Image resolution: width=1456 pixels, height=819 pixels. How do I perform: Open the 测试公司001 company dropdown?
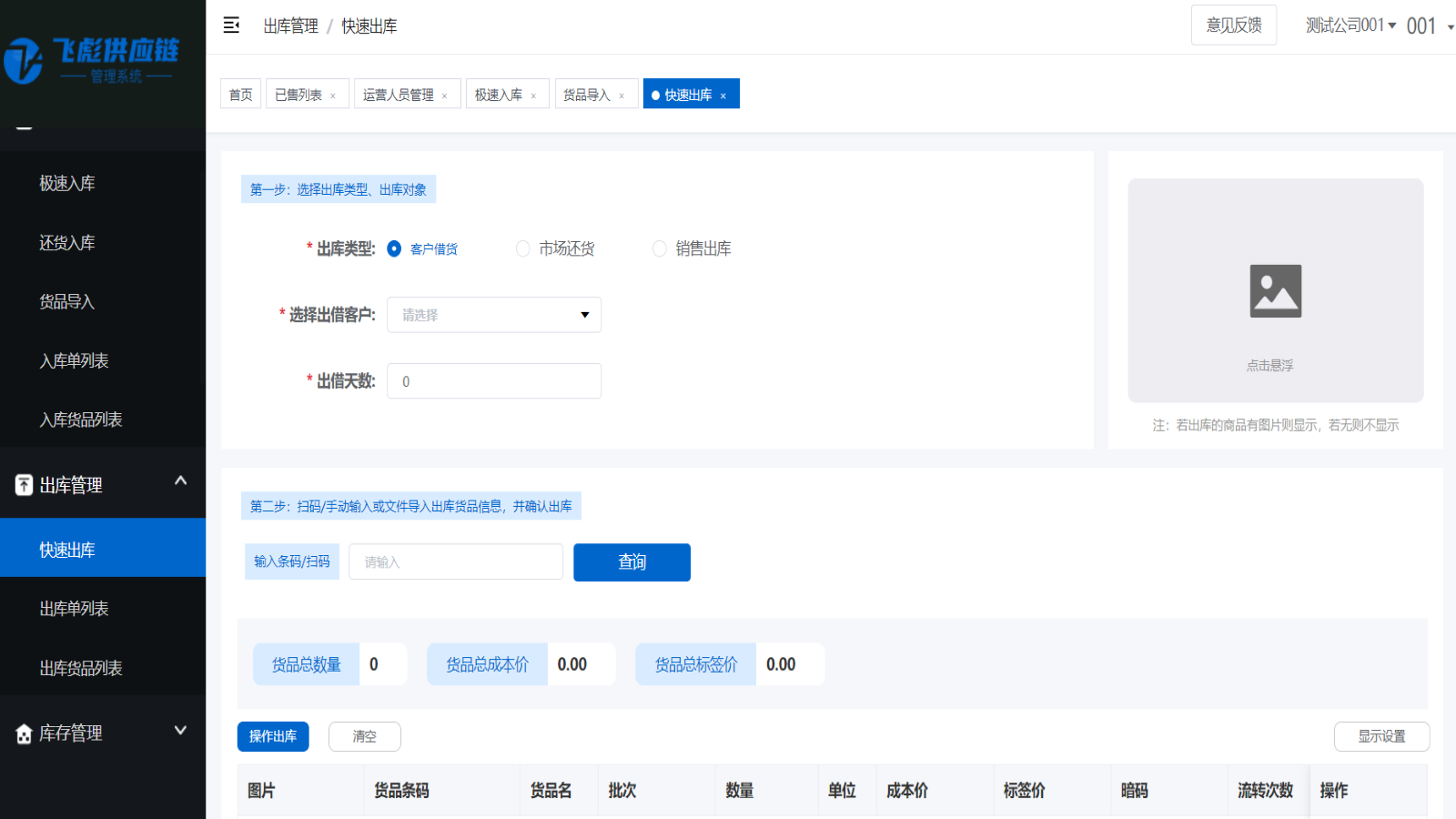coord(1350,25)
